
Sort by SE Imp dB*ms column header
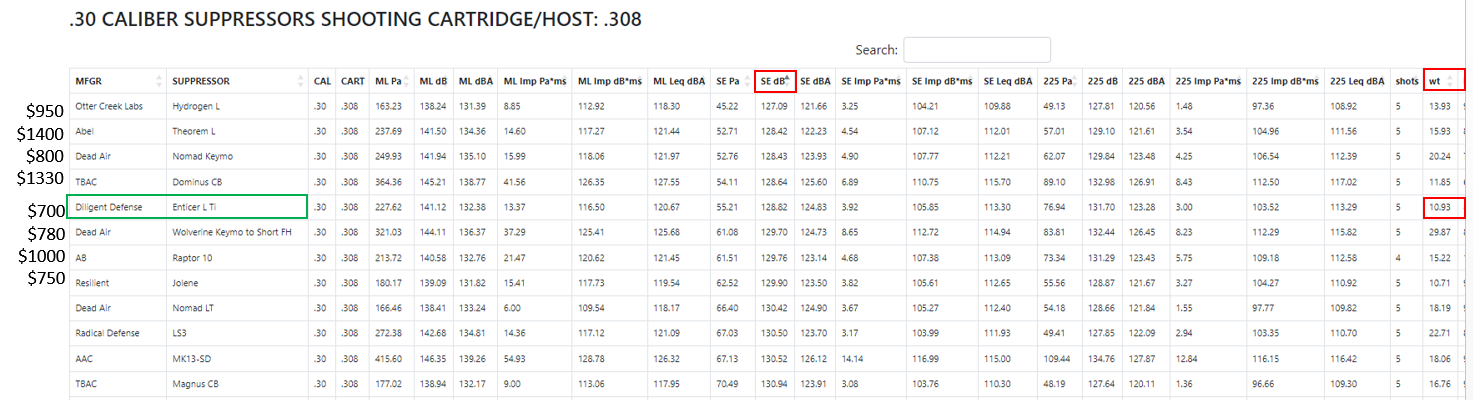(x=942, y=81)
